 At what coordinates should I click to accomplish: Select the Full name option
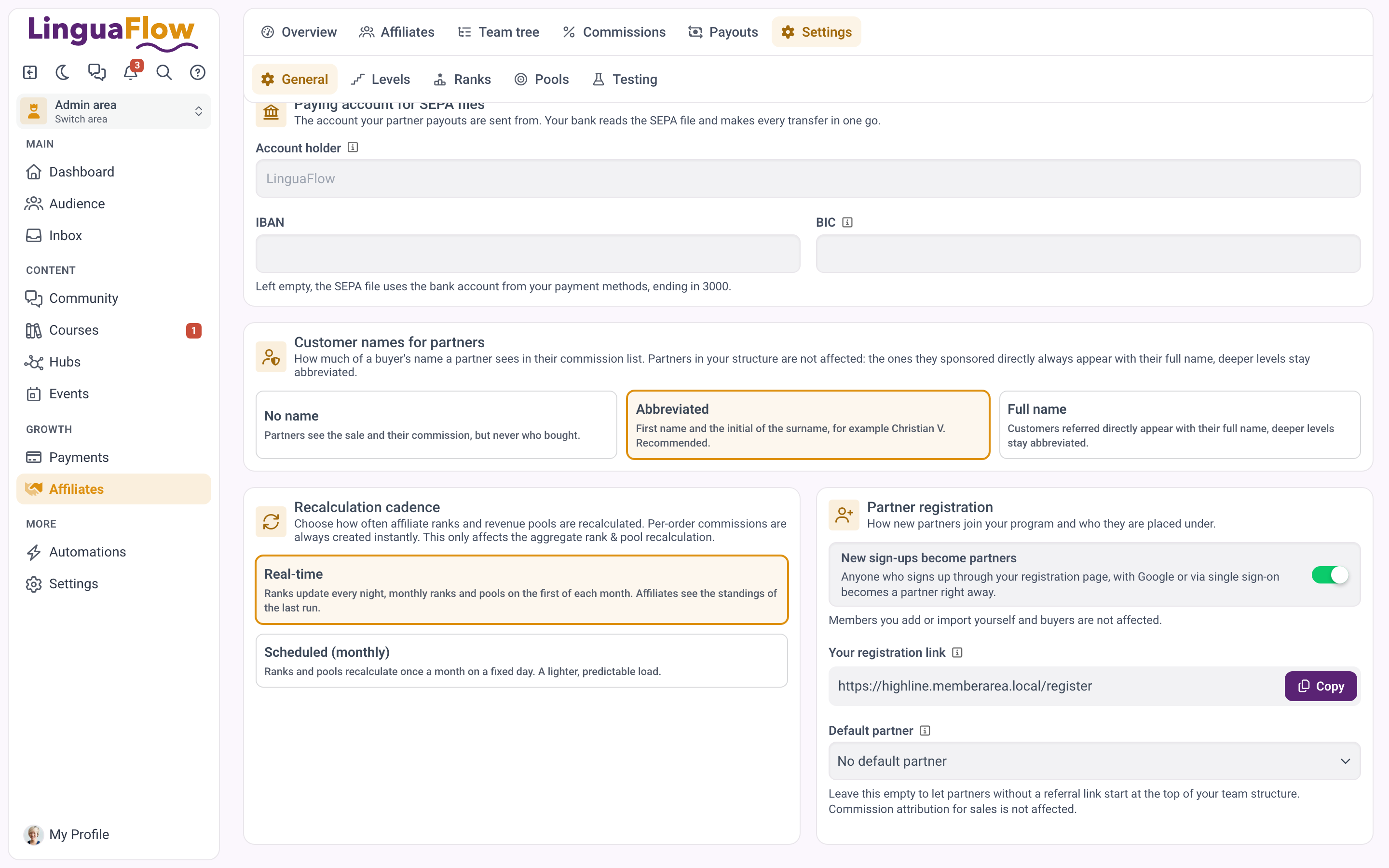click(x=1180, y=425)
